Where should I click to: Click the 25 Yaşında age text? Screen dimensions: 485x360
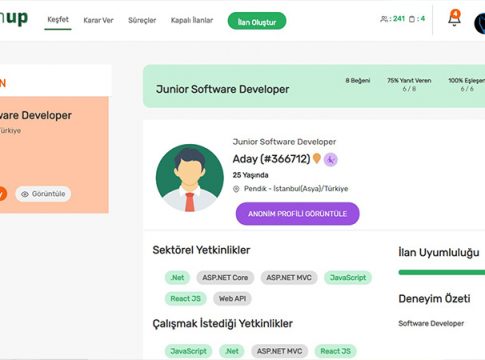point(250,175)
